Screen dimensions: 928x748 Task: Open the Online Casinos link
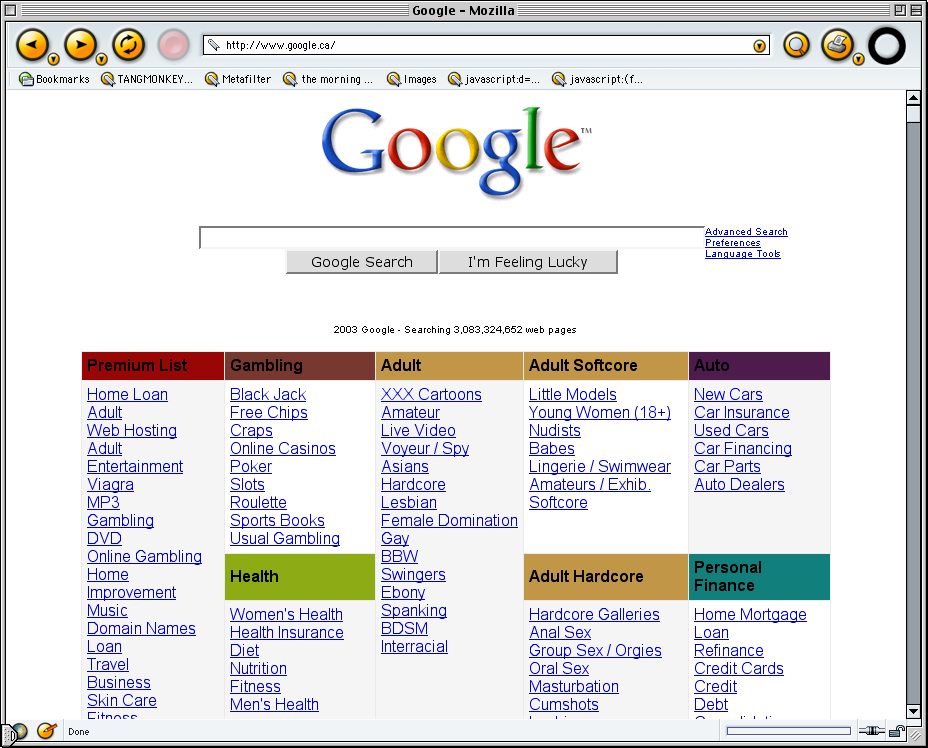[x=283, y=449]
